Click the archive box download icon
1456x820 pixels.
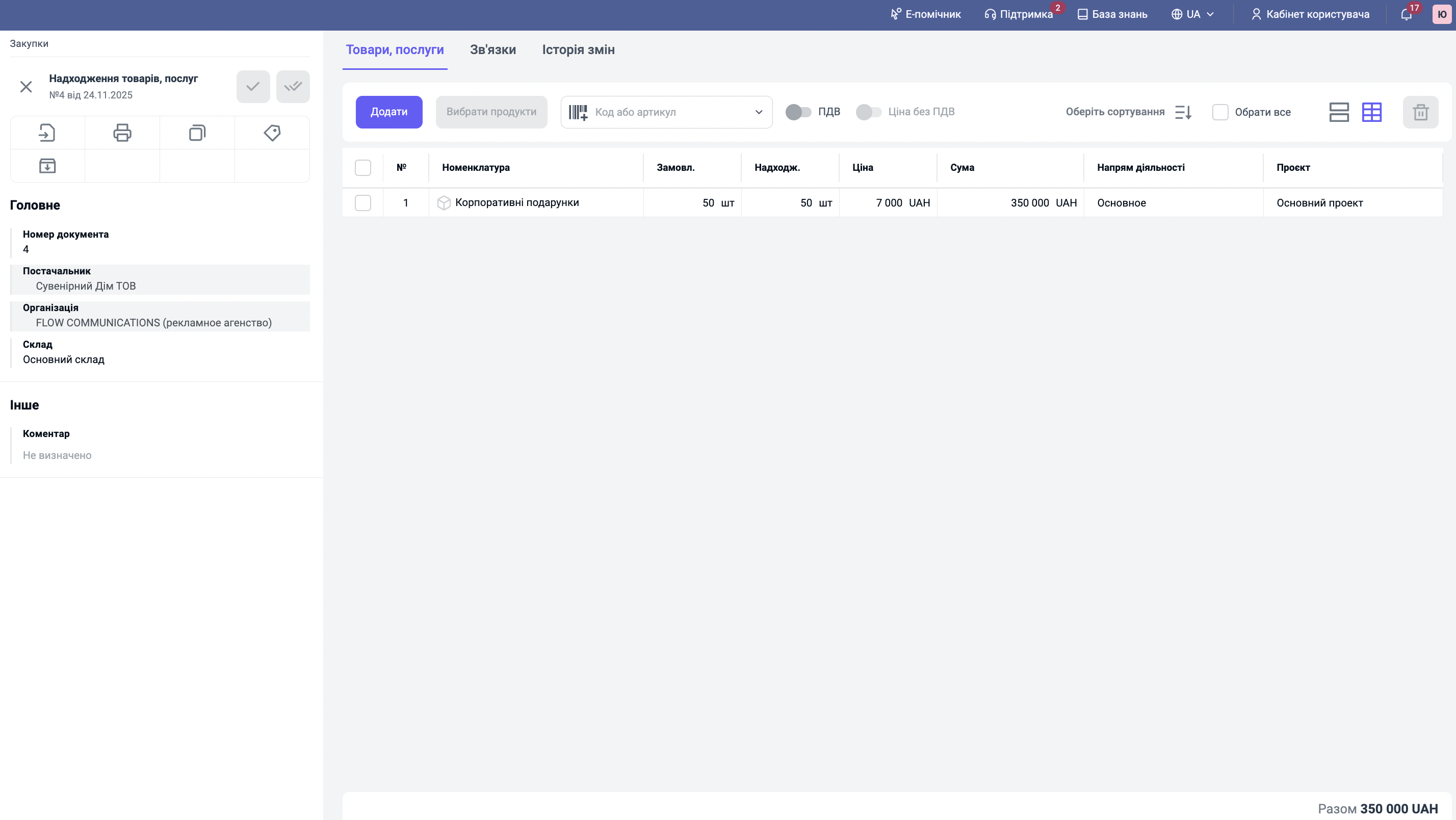[47, 166]
